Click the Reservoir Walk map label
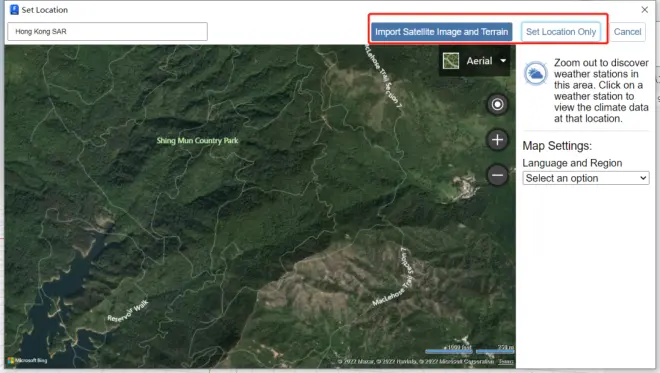The image size is (660, 373). [x=128, y=311]
